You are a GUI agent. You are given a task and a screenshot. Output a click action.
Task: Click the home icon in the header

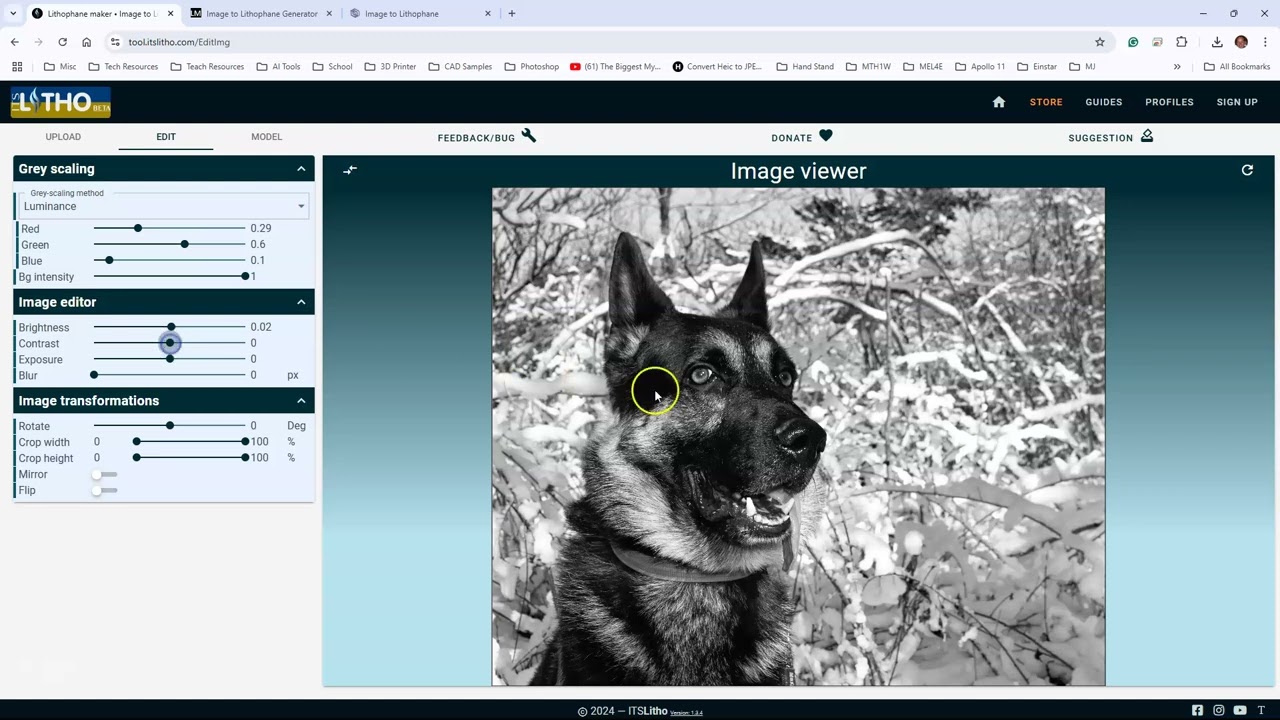click(998, 102)
